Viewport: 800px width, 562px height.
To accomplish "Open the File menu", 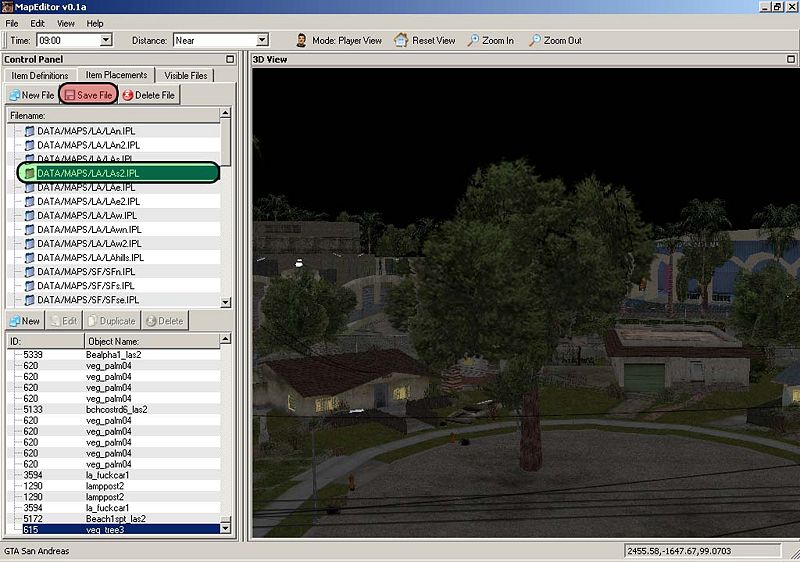I will click(12, 23).
